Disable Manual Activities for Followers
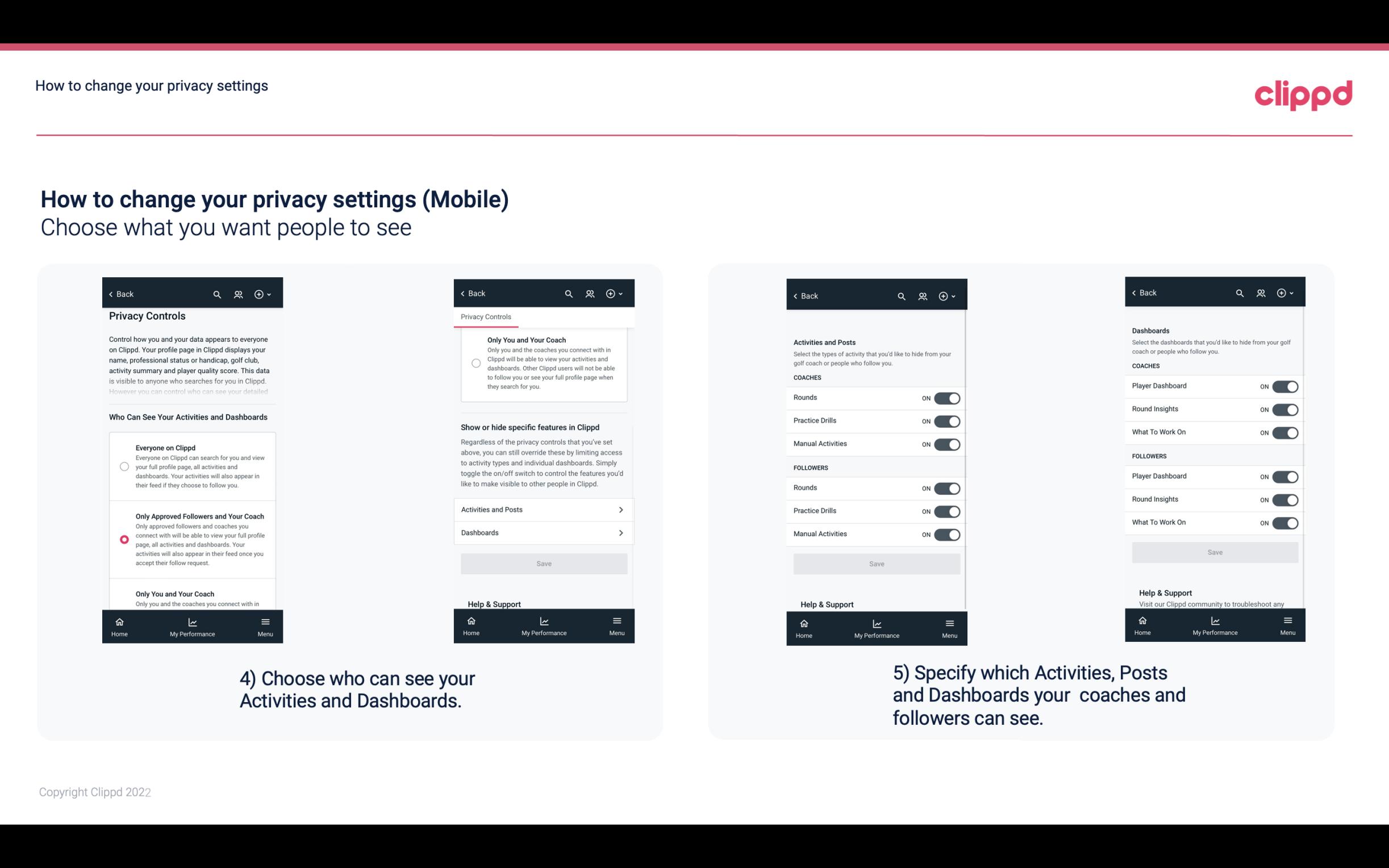 (x=946, y=533)
